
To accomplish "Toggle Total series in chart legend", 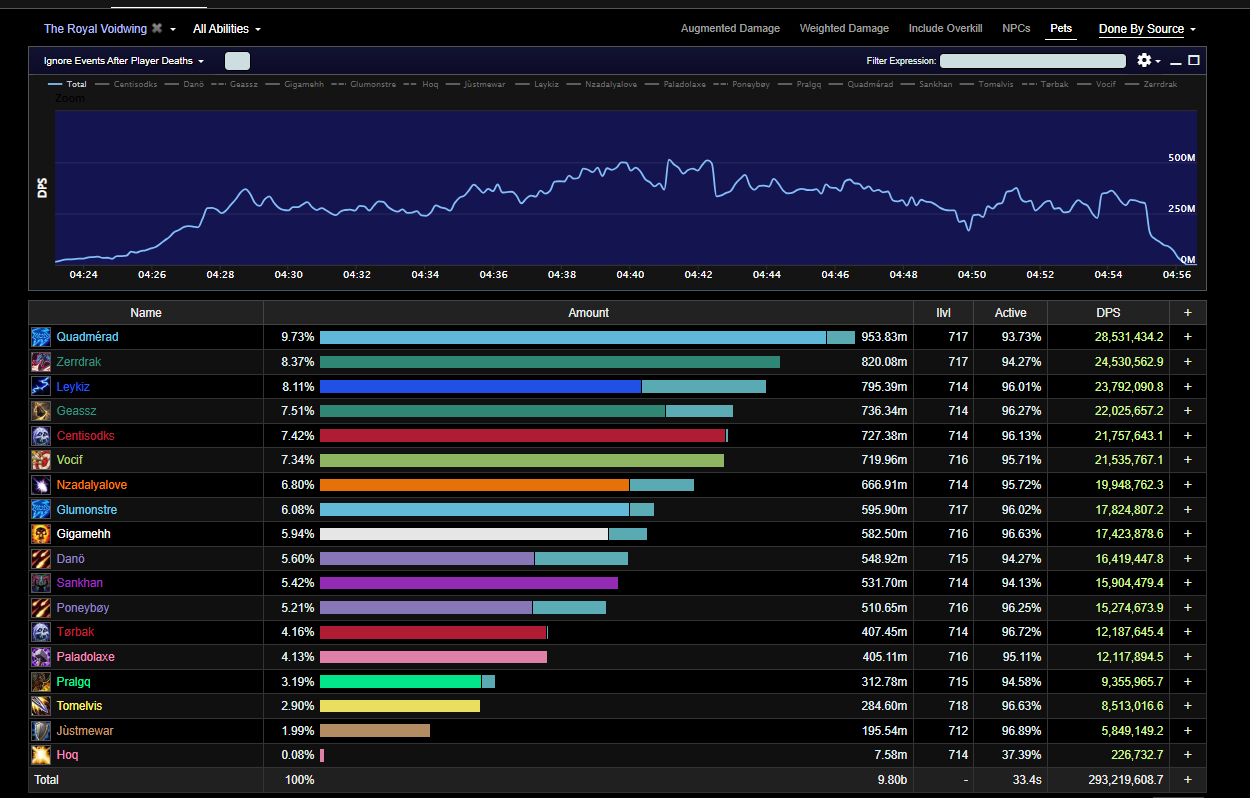I will pos(68,84).
